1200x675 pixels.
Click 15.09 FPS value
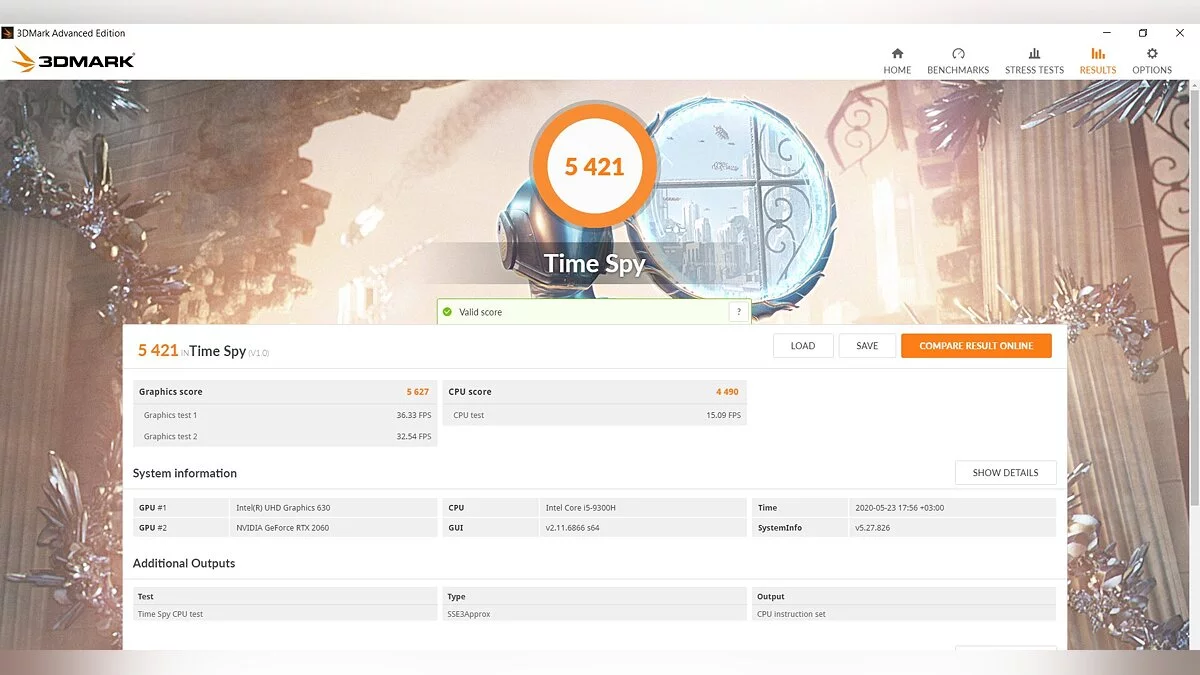pyautogui.click(x=723, y=415)
